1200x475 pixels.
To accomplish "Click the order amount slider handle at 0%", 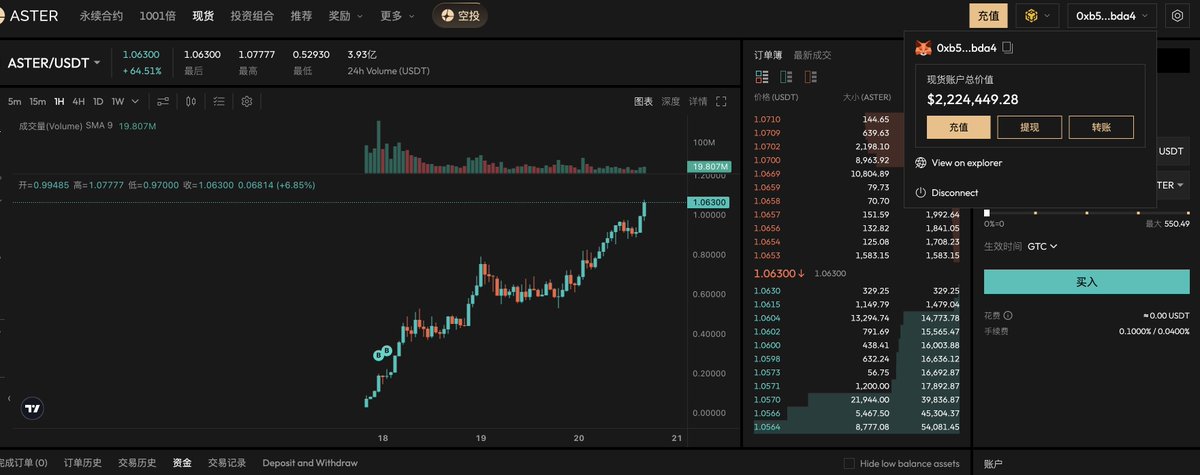I will click(x=987, y=212).
